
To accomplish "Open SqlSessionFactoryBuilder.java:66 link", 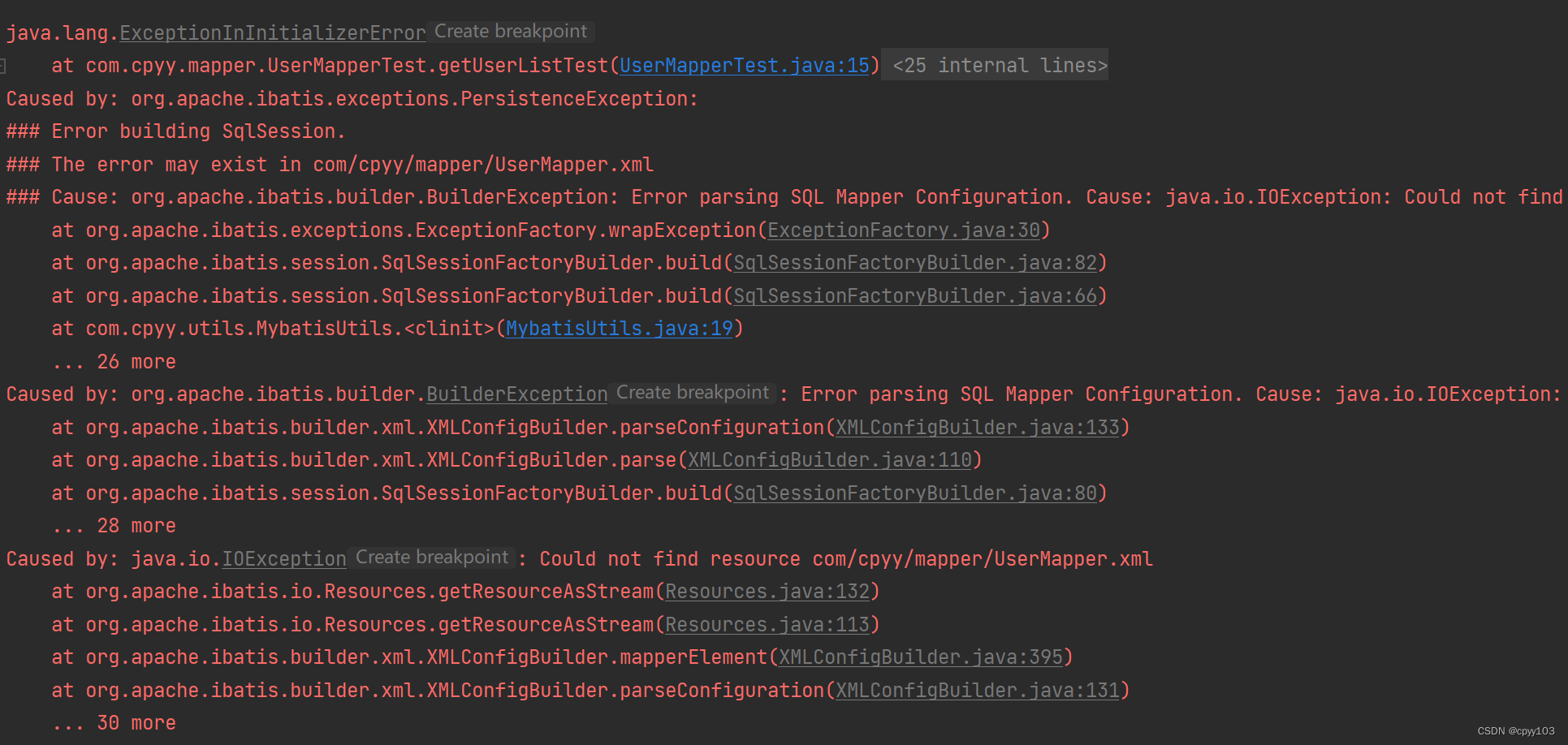I will click(915, 296).
